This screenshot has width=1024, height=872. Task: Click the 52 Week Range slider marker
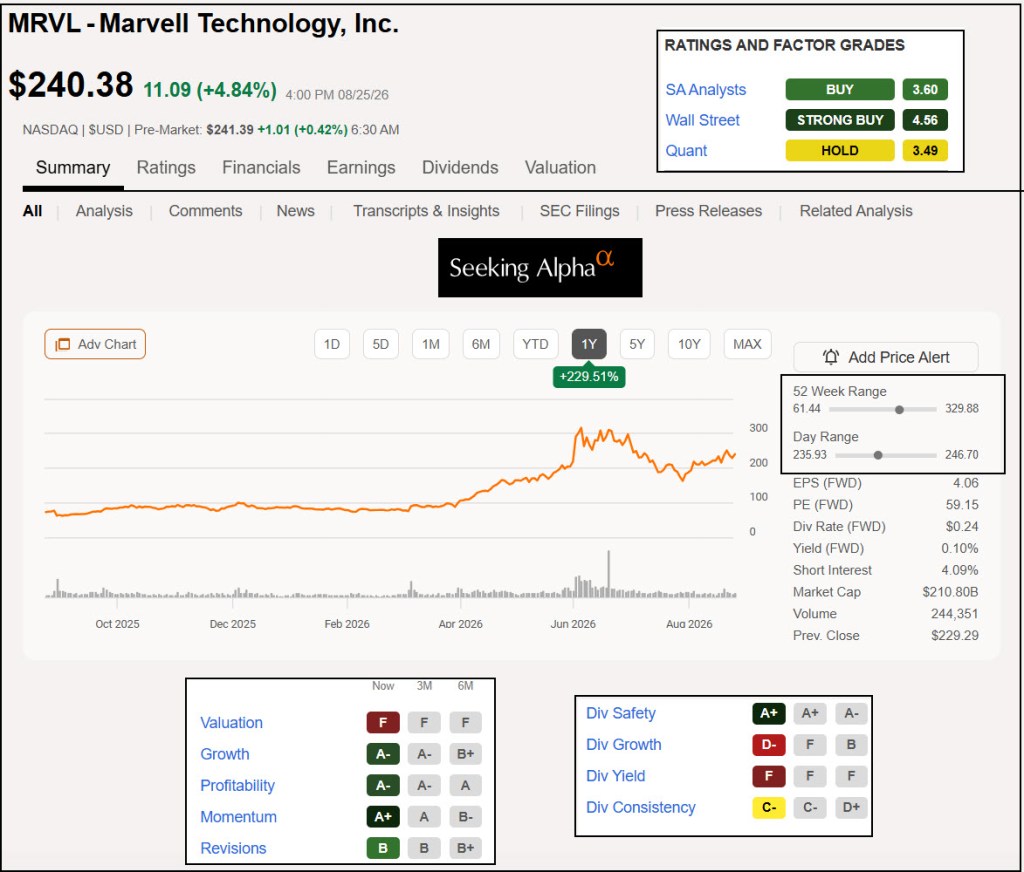[x=899, y=410]
